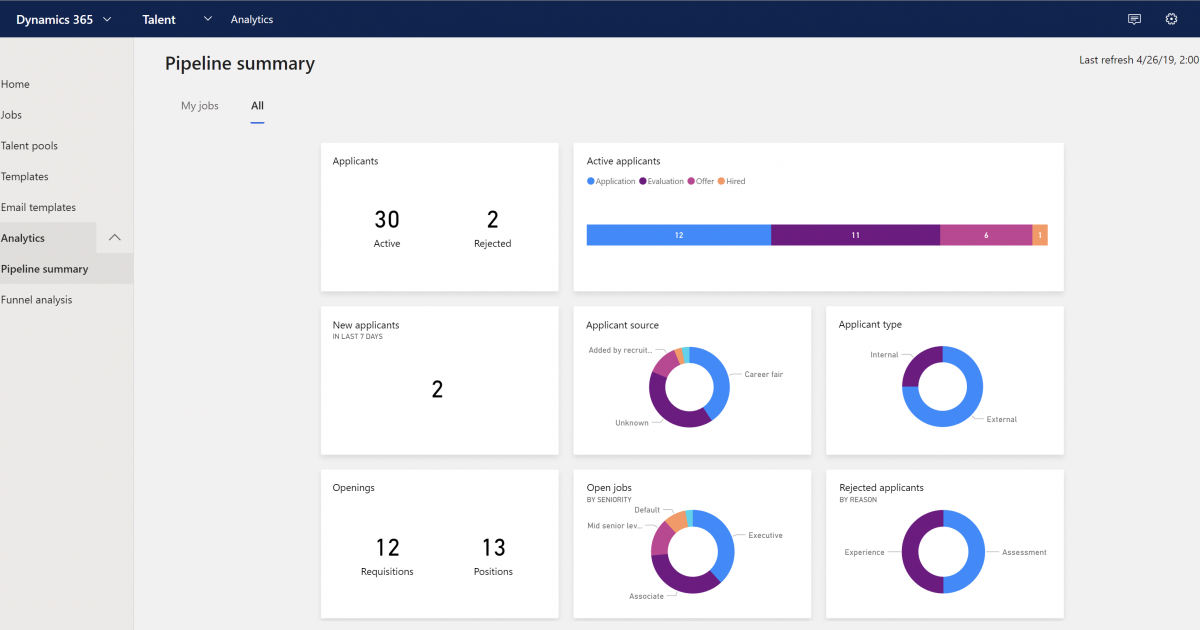The width and height of the screenshot is (1200, 630).
Task: Navigate to Talent pools
Action: tap(30, 146)
